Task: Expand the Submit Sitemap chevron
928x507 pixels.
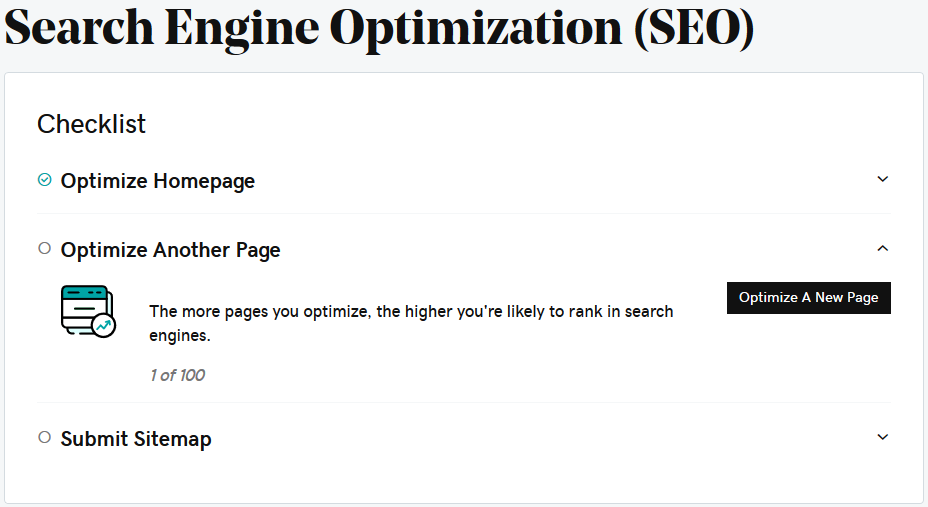Action: click(x=882, y=437)
